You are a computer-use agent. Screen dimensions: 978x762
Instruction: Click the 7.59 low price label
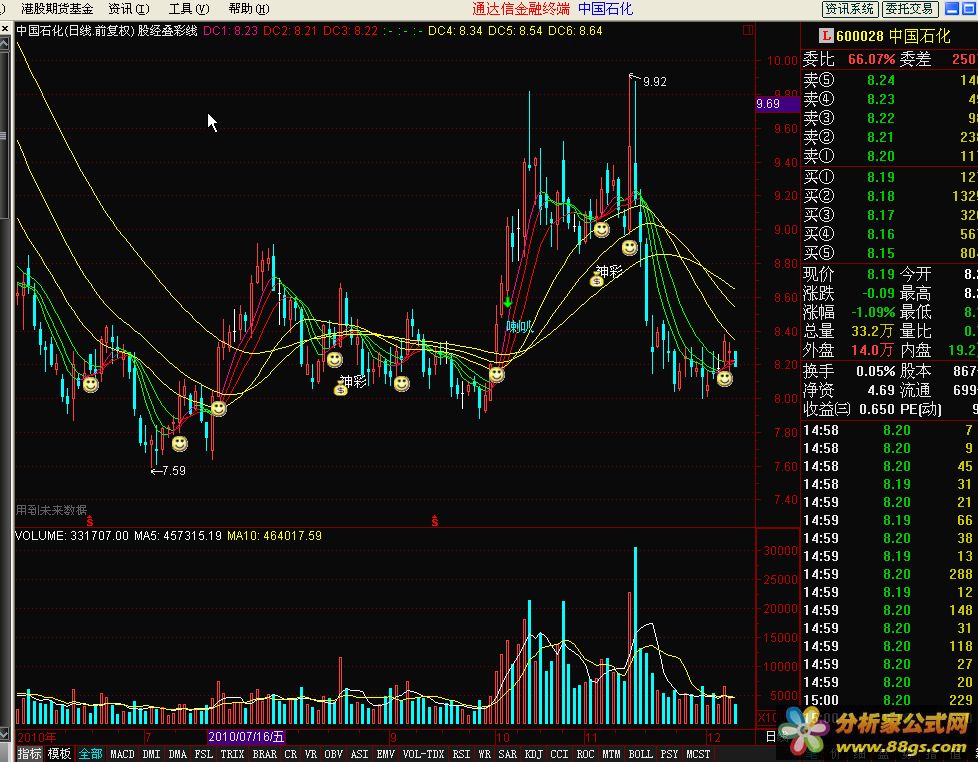[173, 471]
